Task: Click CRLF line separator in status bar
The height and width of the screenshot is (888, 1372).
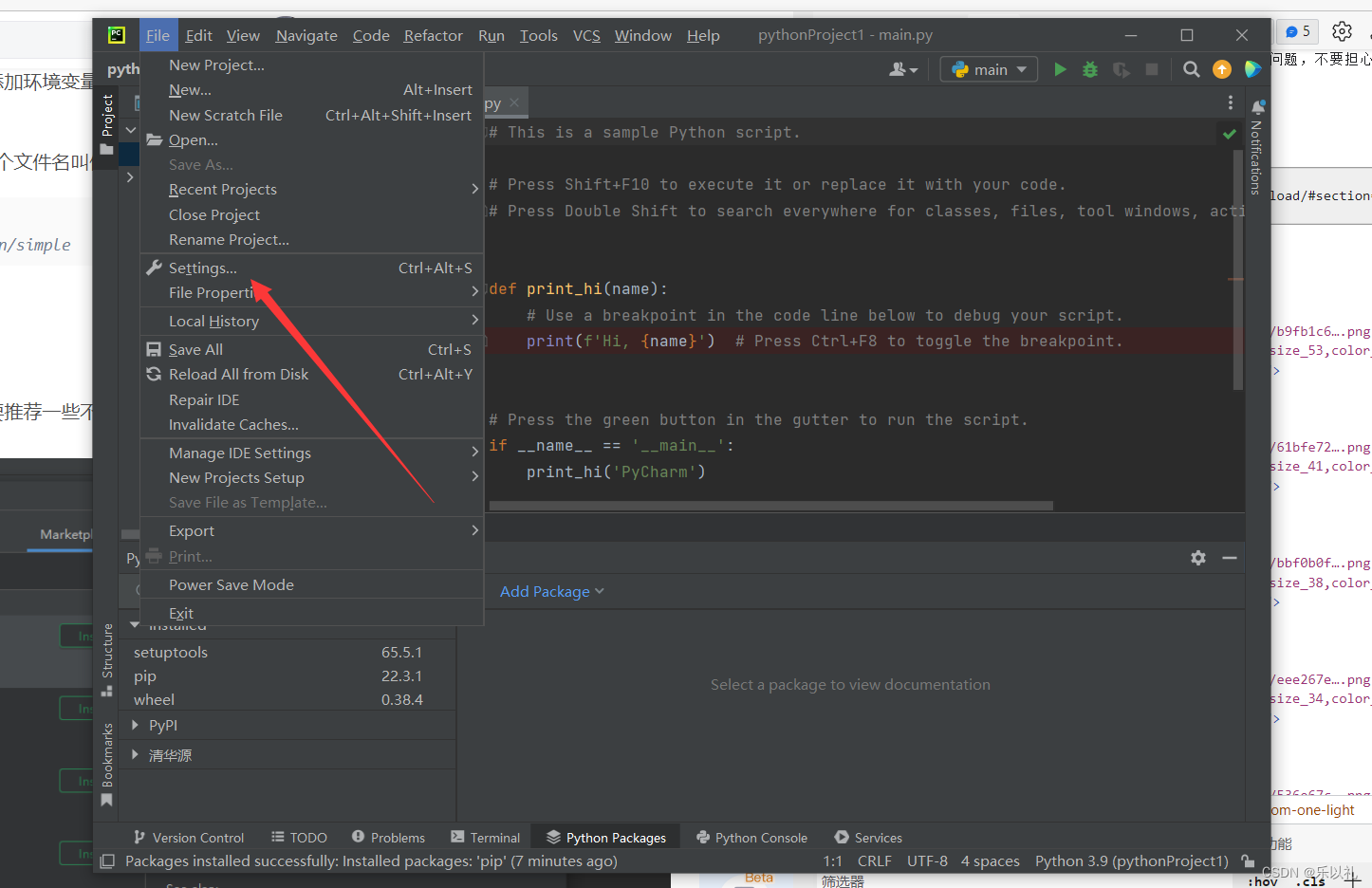Action: point(874,860)
